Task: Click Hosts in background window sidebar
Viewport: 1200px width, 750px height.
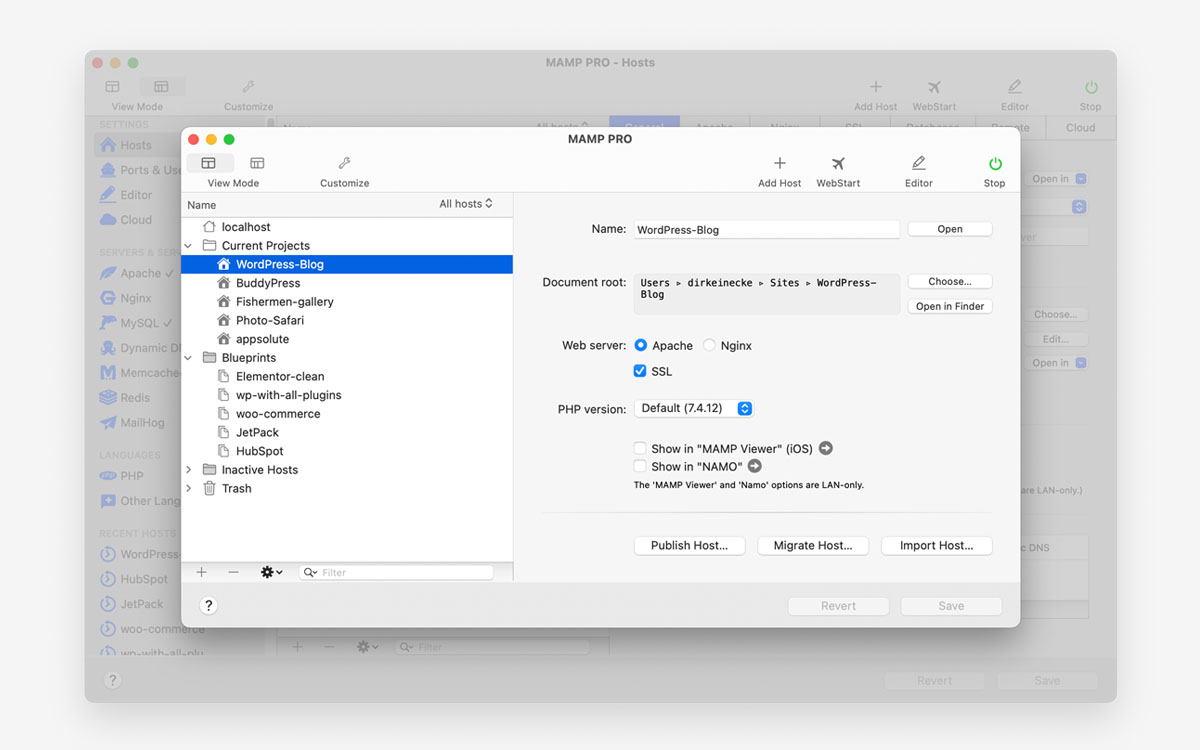Action: (135, 145)
